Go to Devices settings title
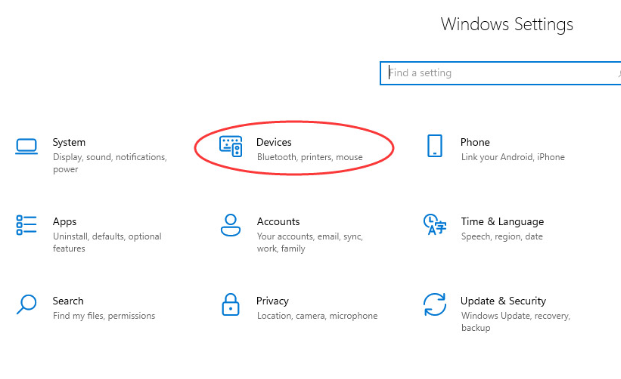621x379 pixels. (x=274, y=142)
